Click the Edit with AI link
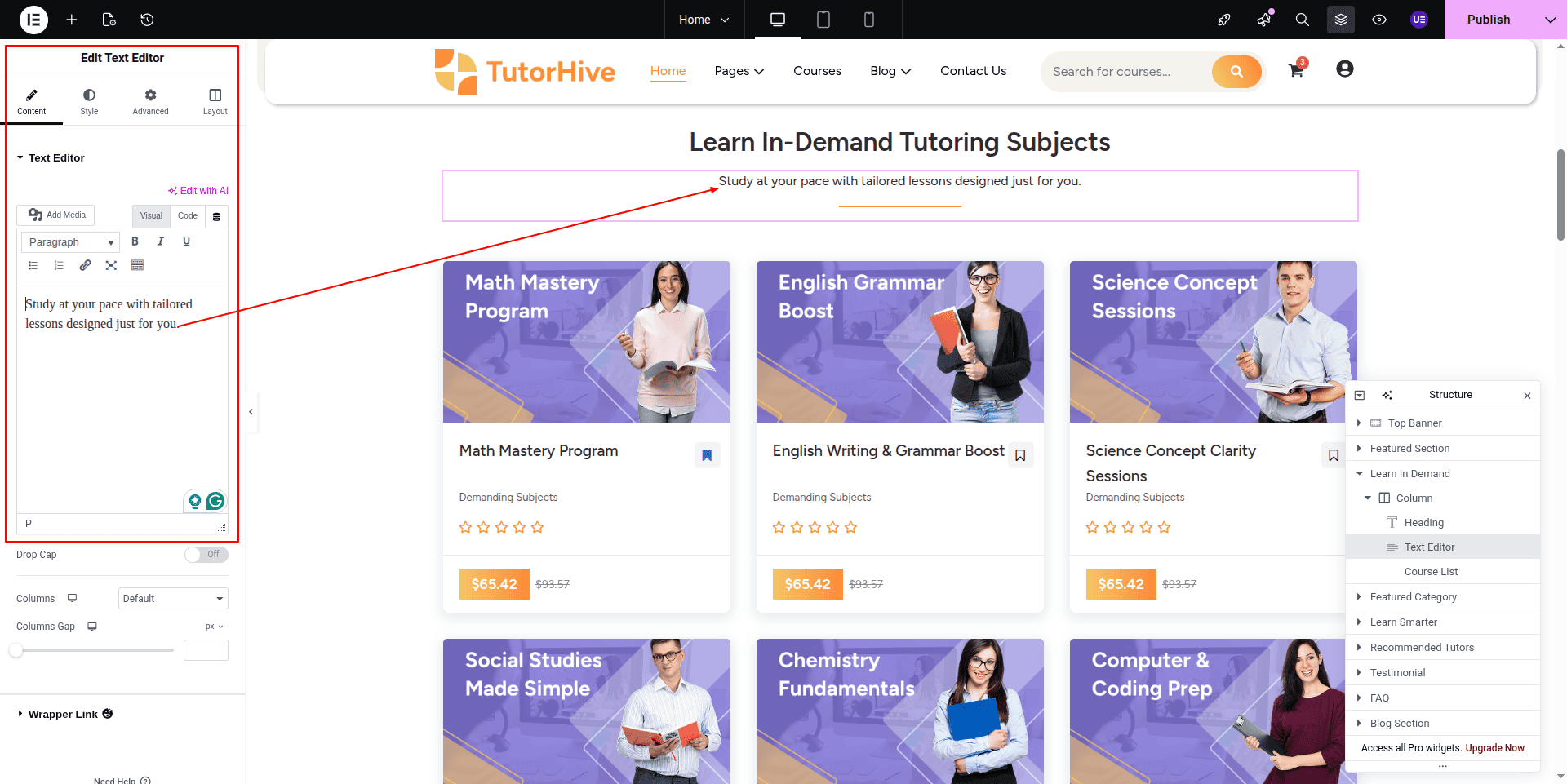This screenshot has height=784, width=1567. point(198,191)
